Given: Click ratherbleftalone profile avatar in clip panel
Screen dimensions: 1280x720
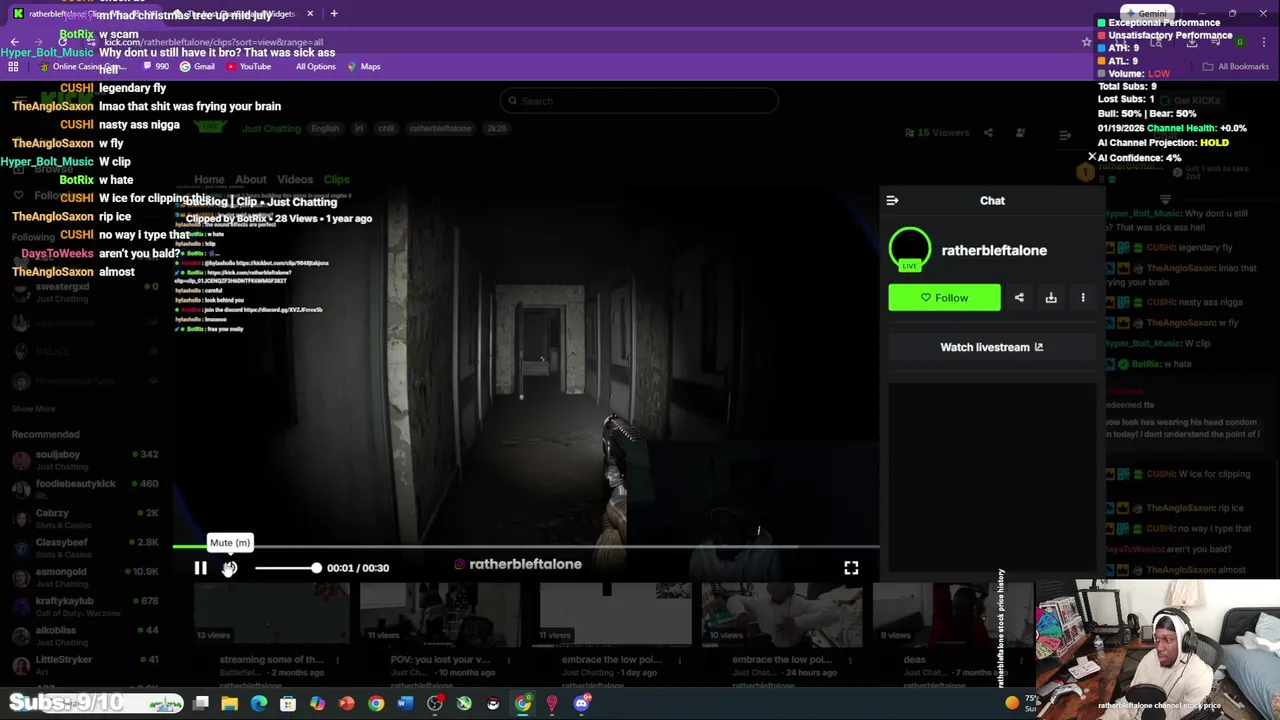Looking at the screenshot, I should pos(910,250).
